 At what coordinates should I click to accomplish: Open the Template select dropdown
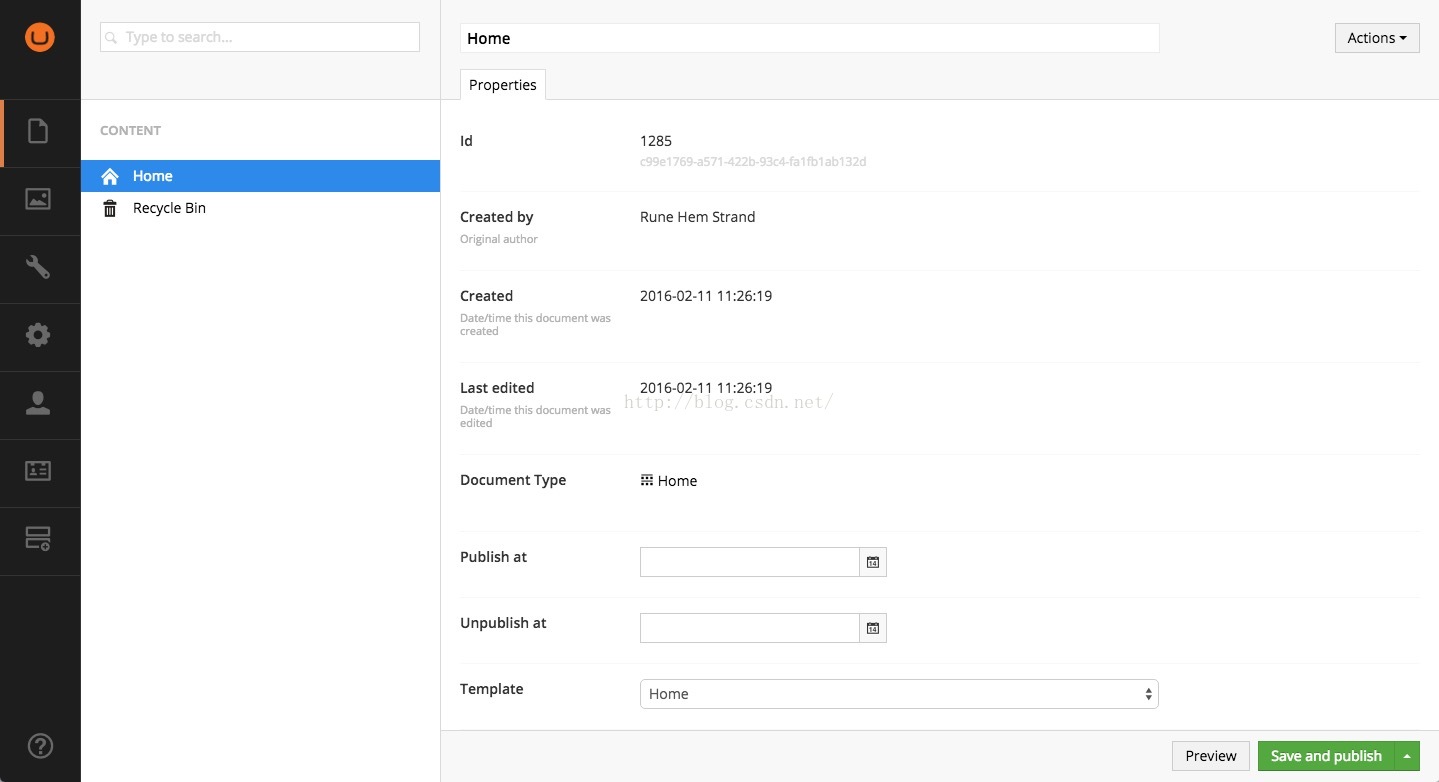(899, 694)
